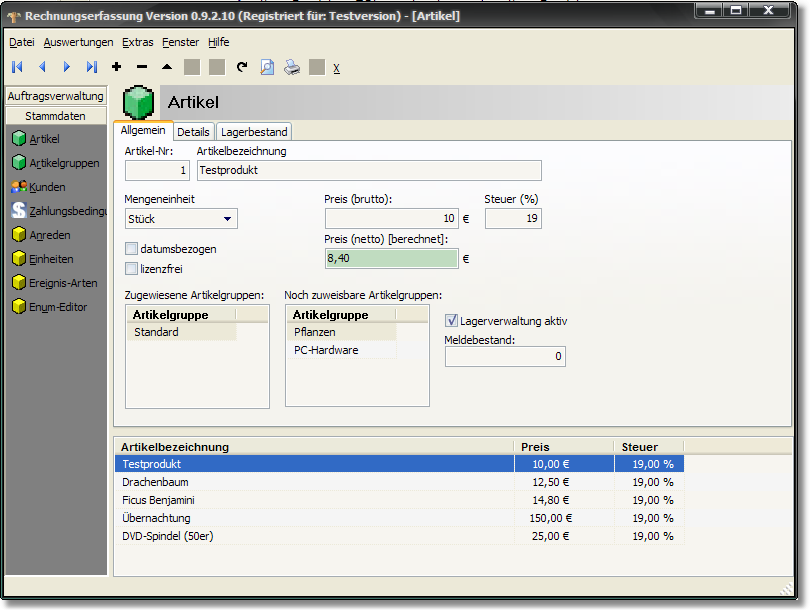Screen dimensions: 810x612
Task: Select PC-Hardware in assignable groups
Action: (341, 350)
